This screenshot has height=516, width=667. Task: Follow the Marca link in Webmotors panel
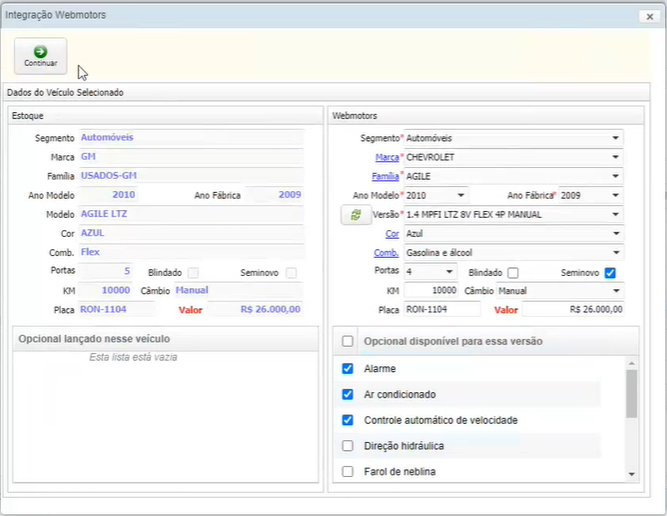pyautogui.click(x=387, y=157)
